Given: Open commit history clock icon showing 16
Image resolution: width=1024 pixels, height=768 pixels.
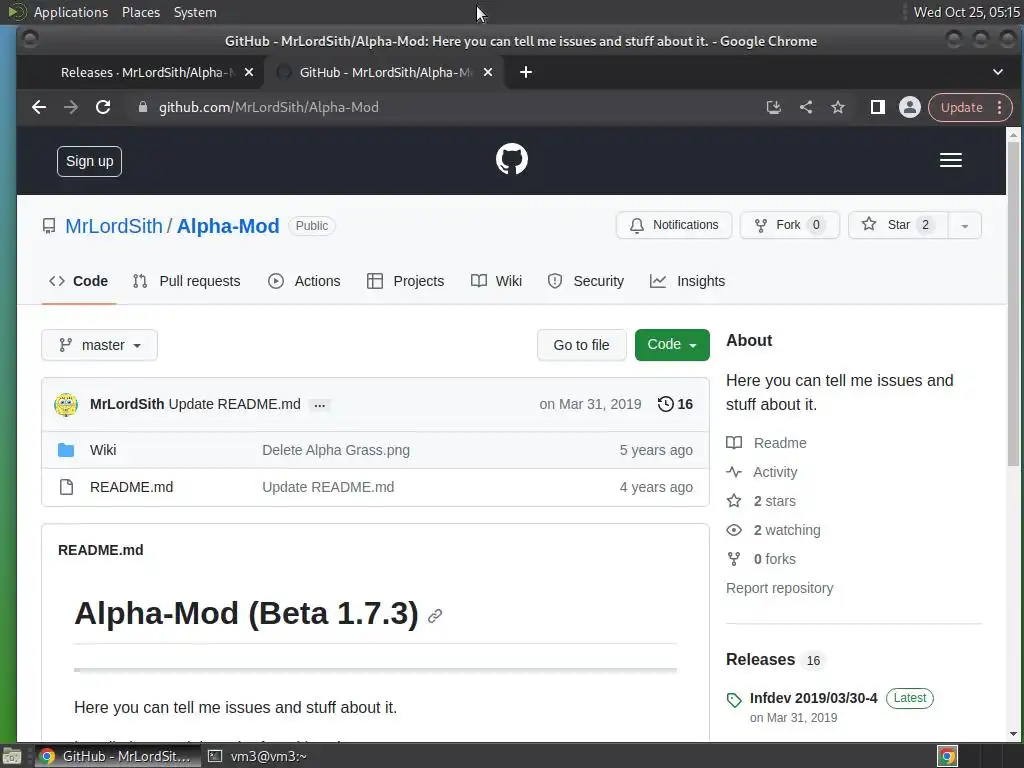Looking at the screenshot, I should coord(675,404).
